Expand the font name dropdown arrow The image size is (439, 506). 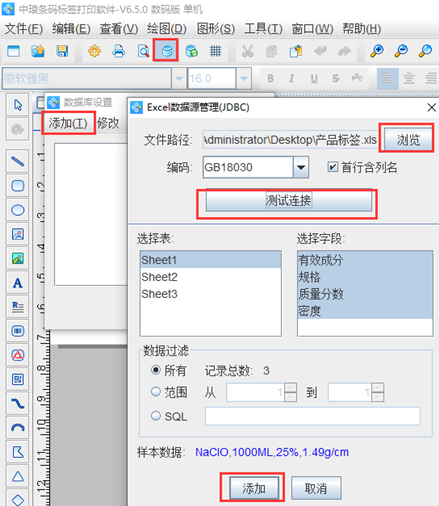click(179, 79)
